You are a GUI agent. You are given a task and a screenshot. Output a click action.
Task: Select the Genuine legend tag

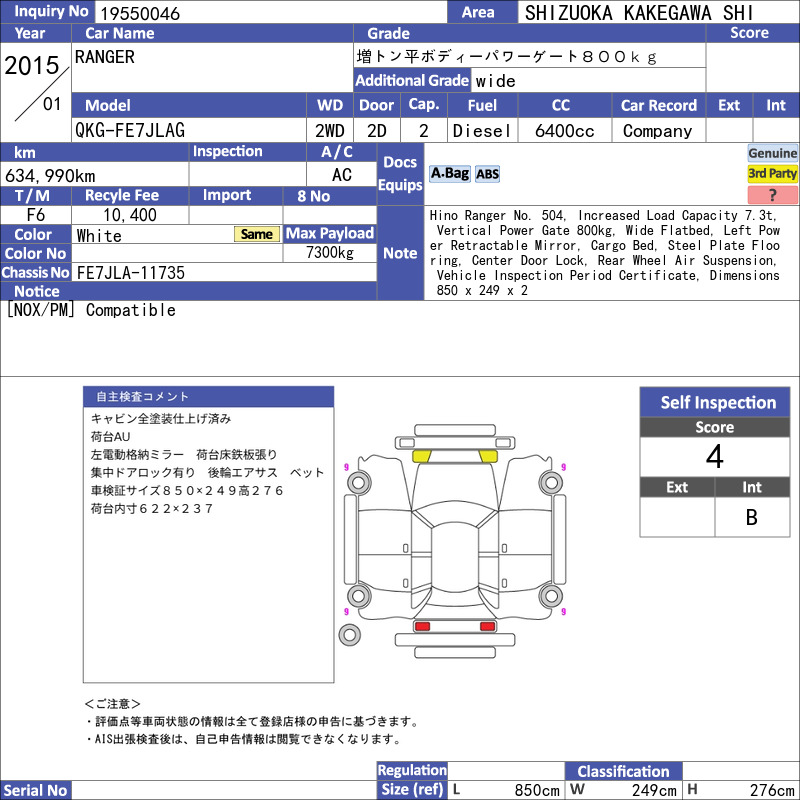pyautogui.click(x=772, y=153)
